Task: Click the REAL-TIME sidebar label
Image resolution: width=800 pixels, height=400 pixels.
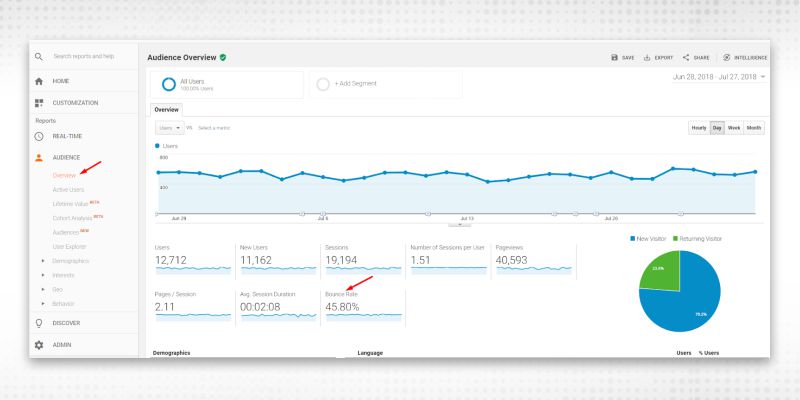Action: click(67, 136)
